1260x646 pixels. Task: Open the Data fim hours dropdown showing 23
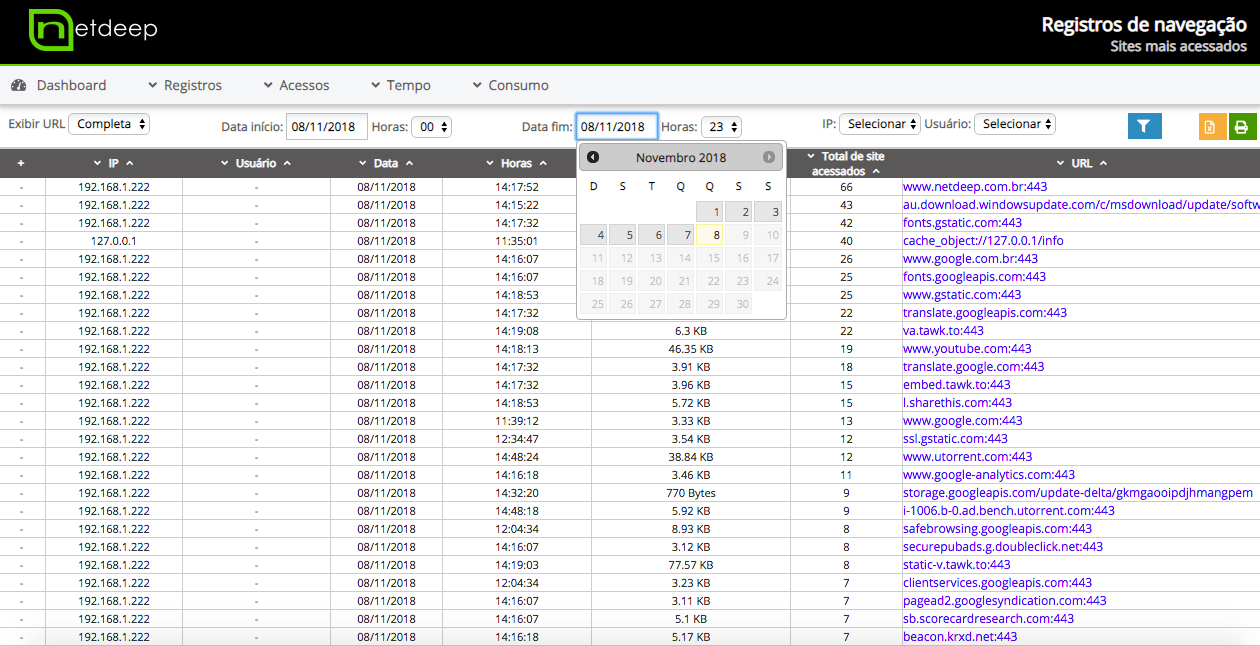(721, 127)
